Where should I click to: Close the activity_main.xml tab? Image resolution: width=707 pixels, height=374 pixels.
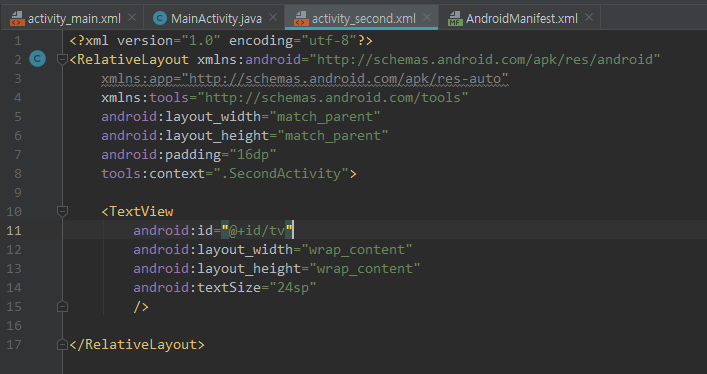click(x=132, y=18)
